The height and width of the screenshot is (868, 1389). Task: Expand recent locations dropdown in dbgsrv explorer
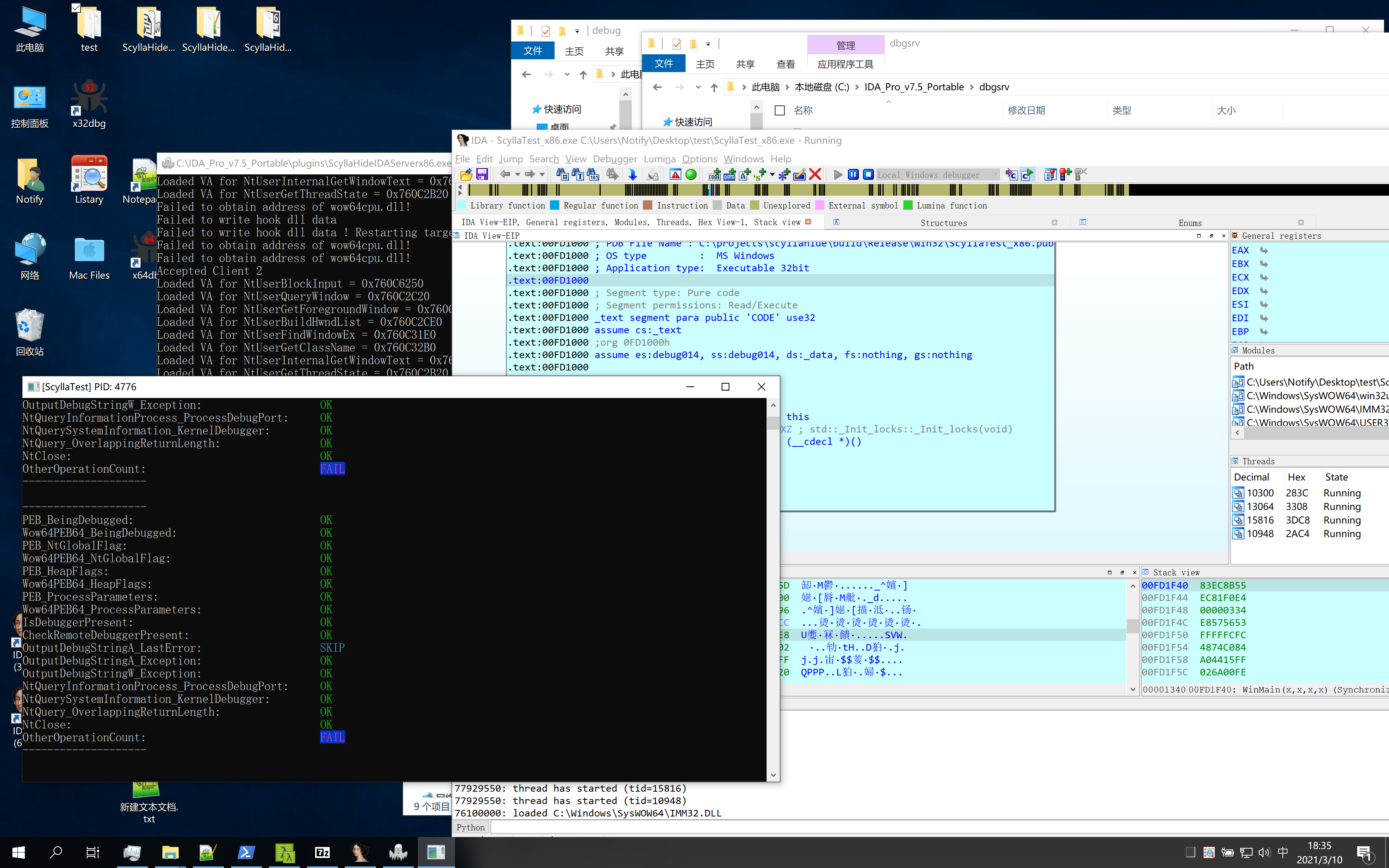click(x=698, y=87)
